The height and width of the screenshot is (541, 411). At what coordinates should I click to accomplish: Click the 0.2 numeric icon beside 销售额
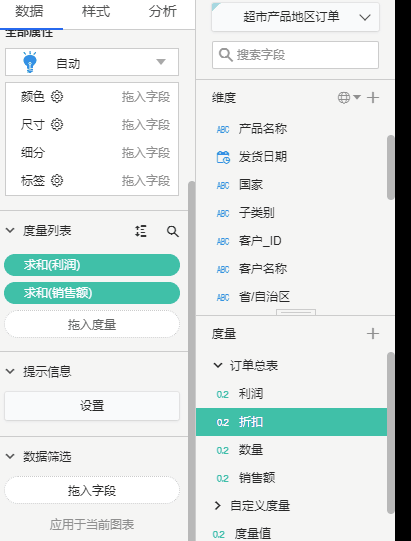coord(223,479)
